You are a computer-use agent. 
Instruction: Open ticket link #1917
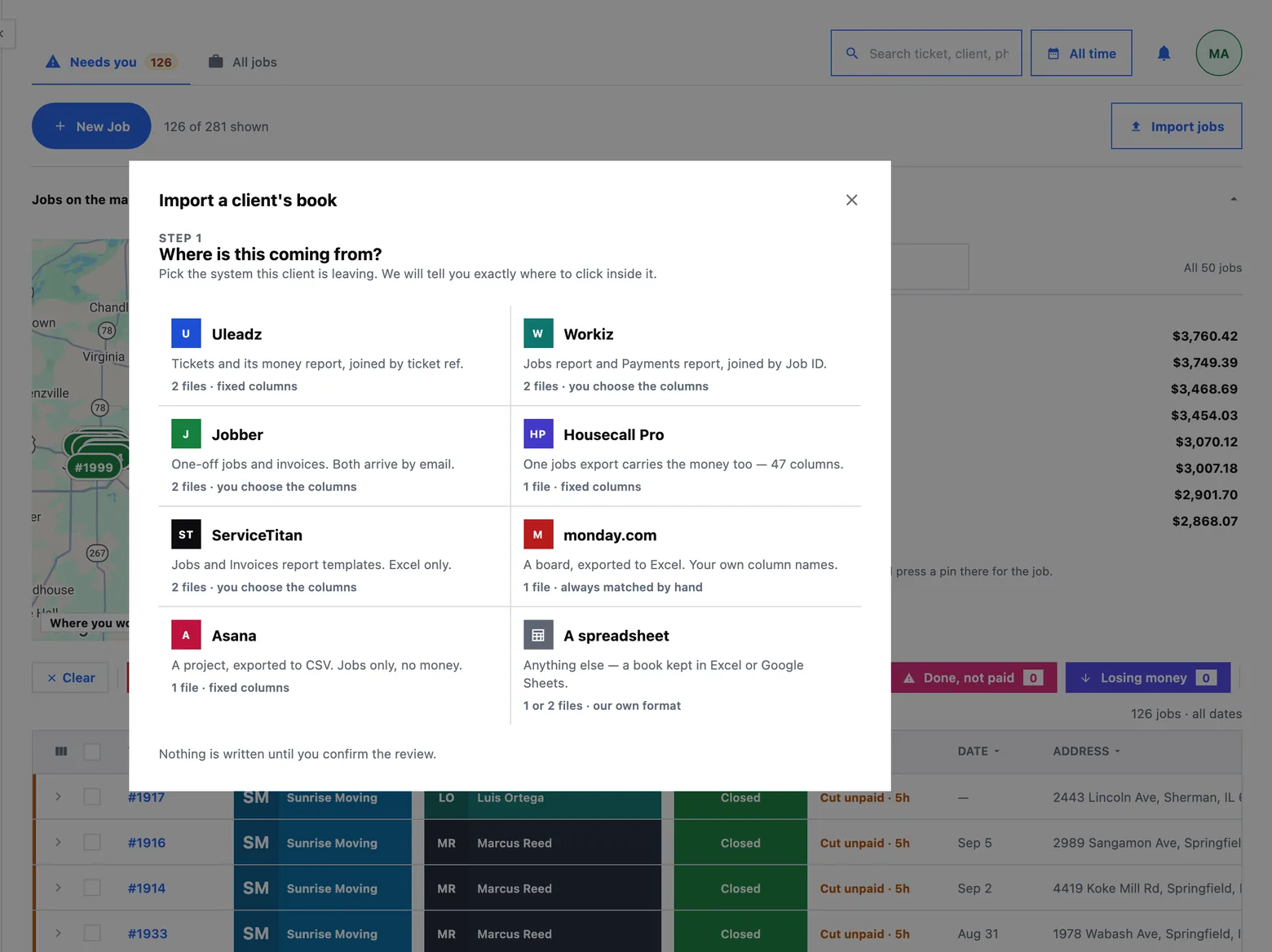(x=146, y=798)
